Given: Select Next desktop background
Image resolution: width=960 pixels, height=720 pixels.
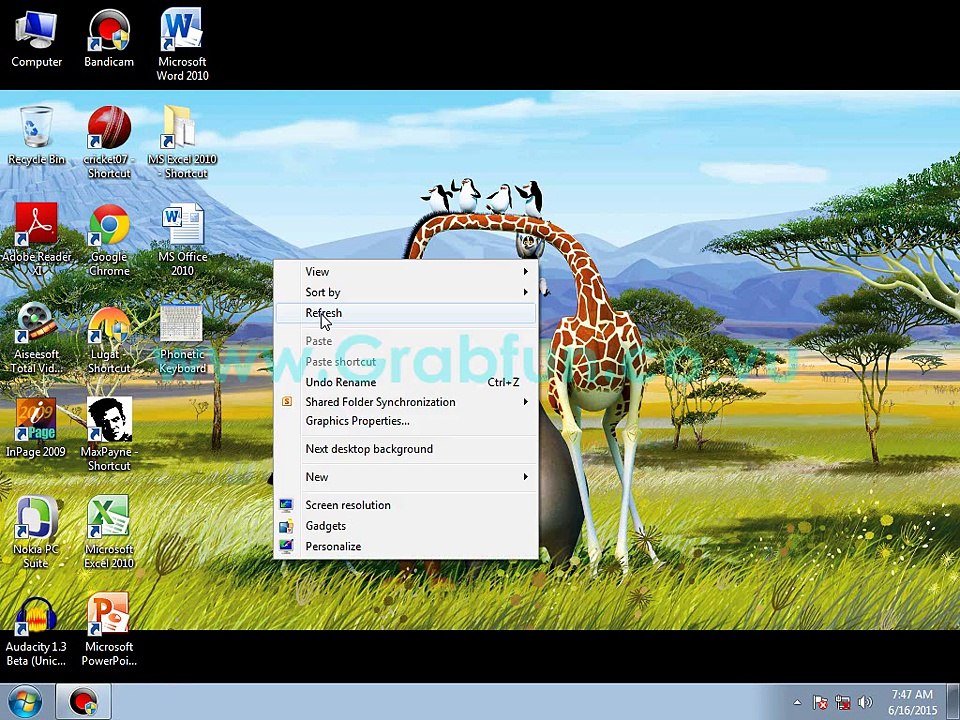Looking at the screenshot, I should pos(406,449).
